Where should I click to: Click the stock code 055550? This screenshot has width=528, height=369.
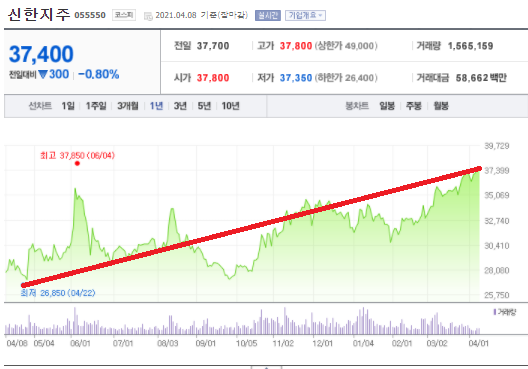90,15
